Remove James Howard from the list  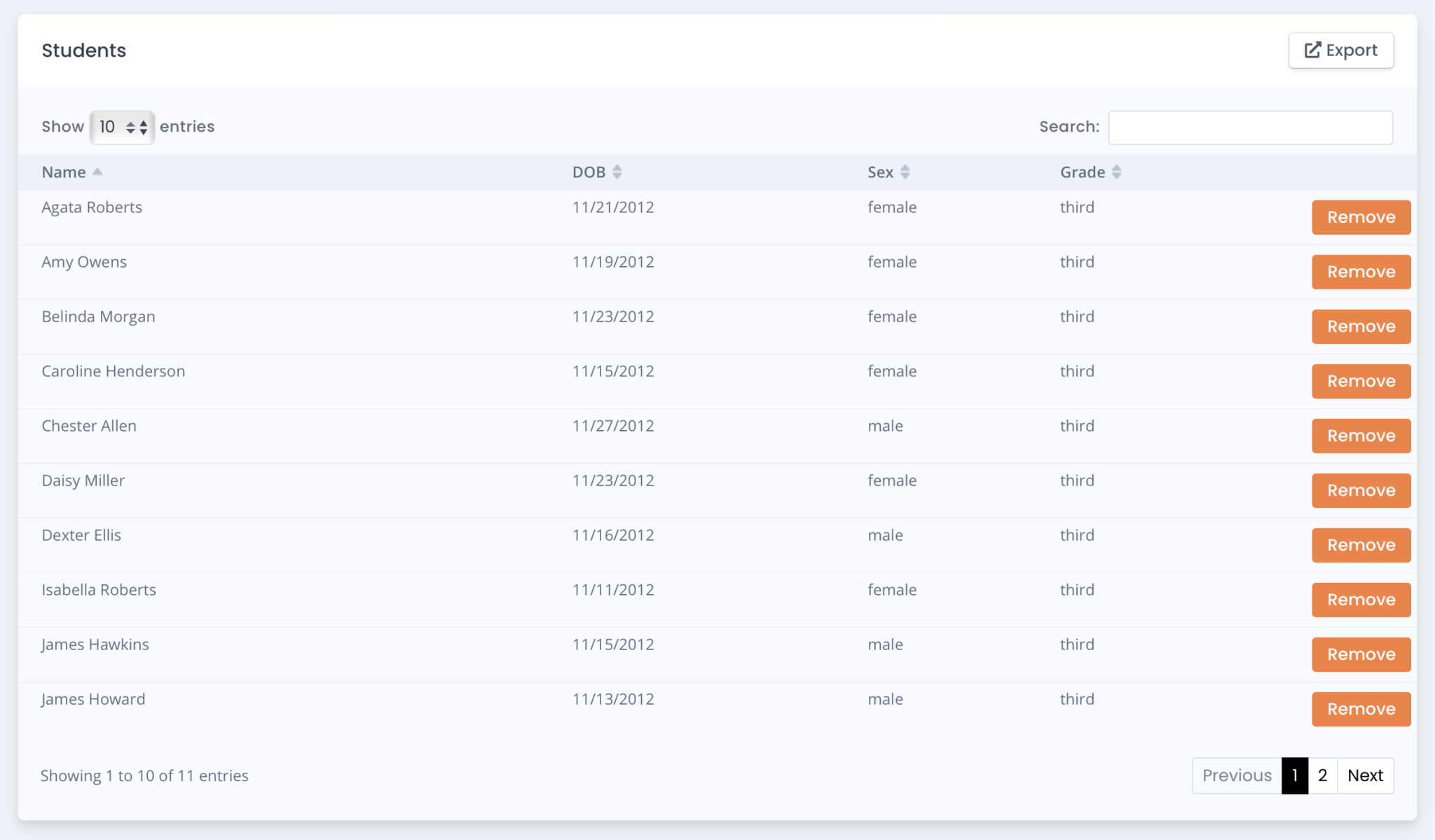[x=1360, y=709]
